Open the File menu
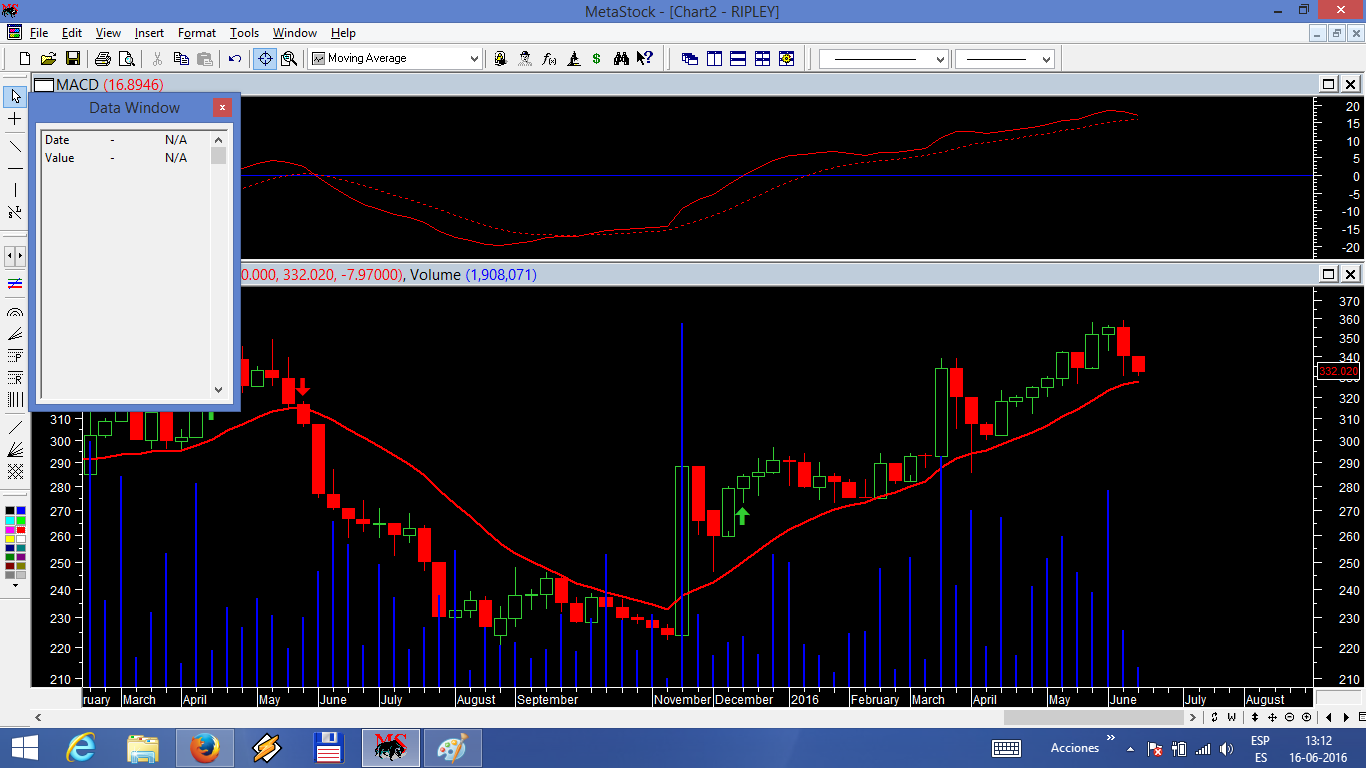 pos(39,33)
